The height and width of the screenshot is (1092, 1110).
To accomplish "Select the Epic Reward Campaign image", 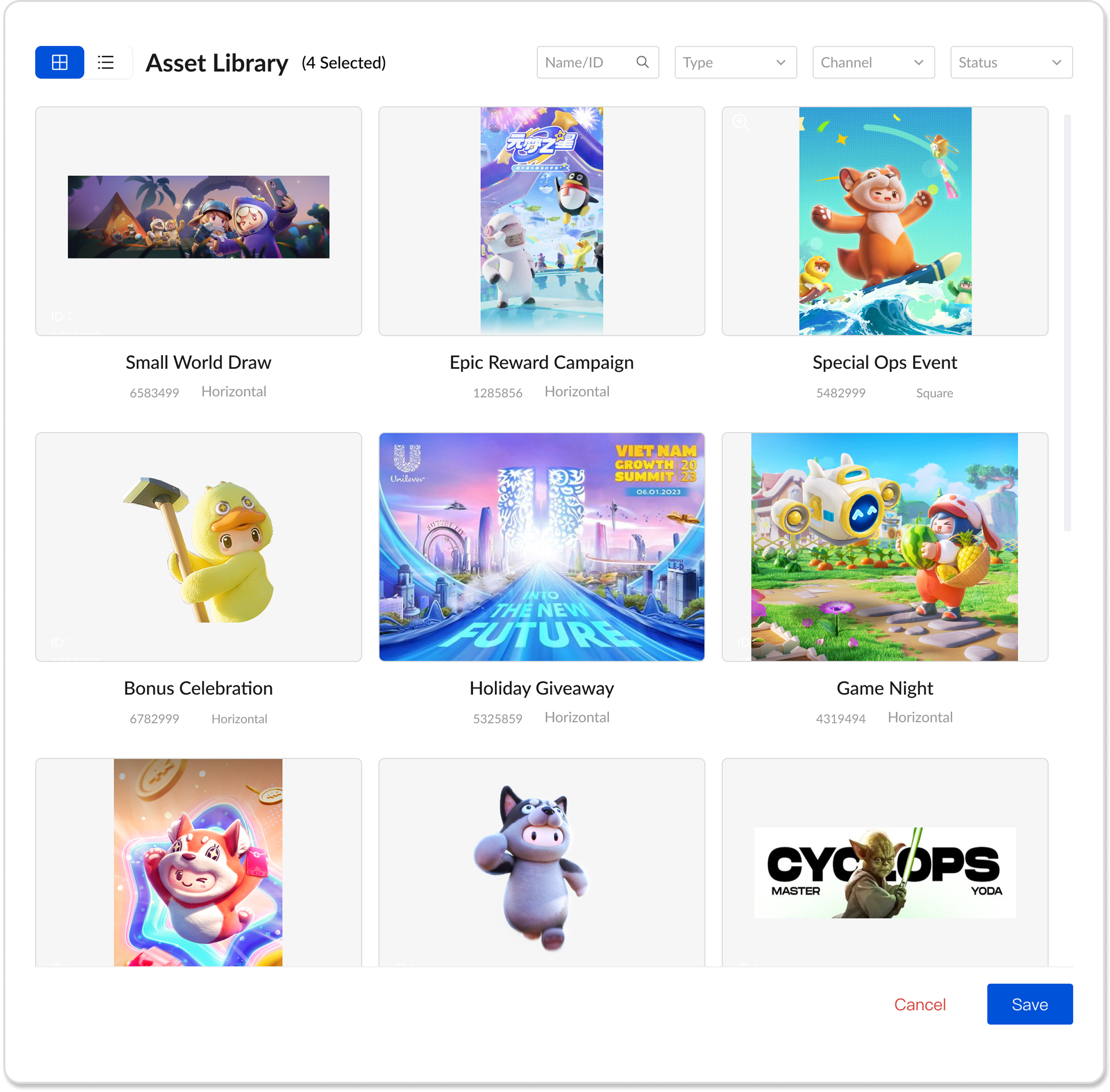I will [x=542, y=220].
